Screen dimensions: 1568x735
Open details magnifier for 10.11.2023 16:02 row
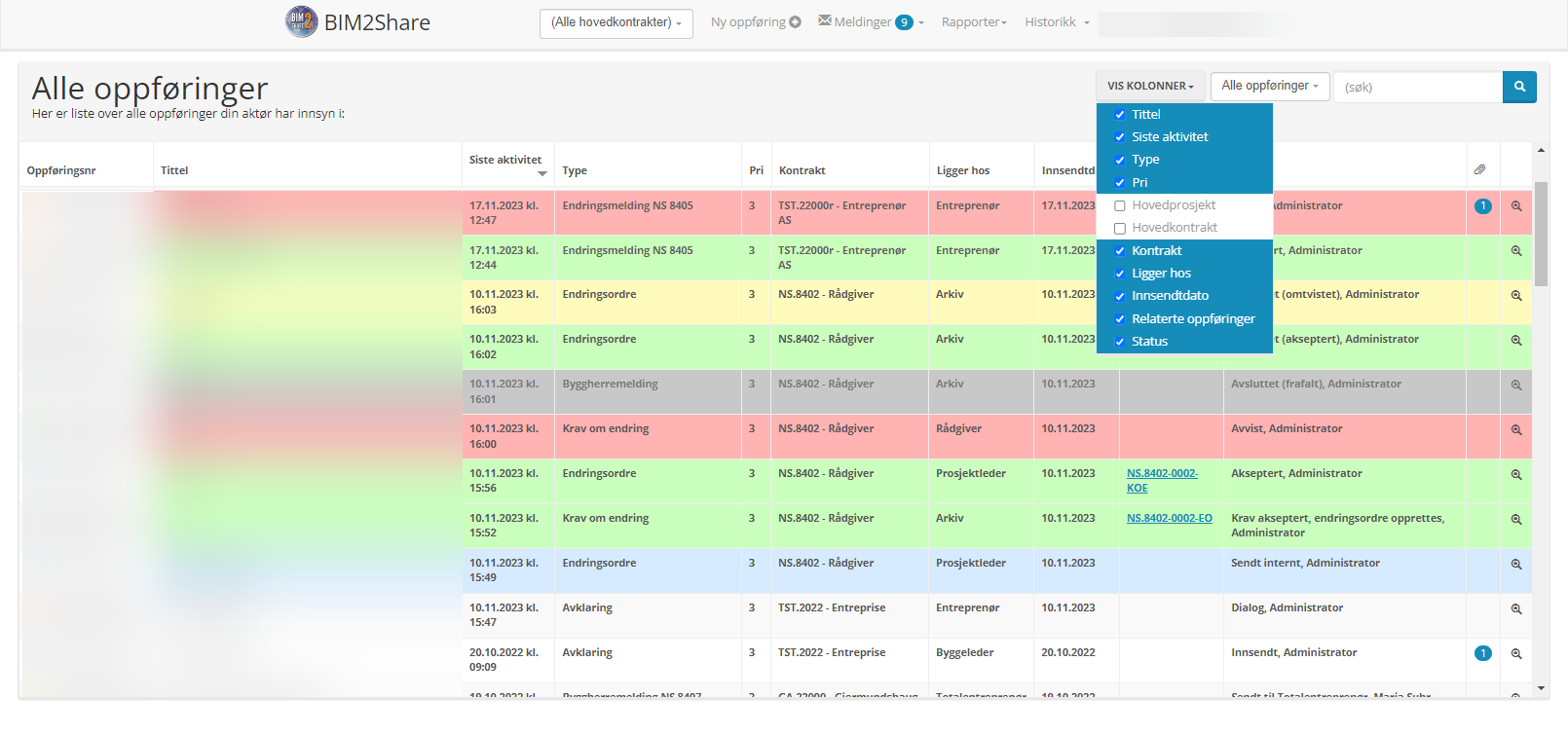click(x=1516, y=341)
